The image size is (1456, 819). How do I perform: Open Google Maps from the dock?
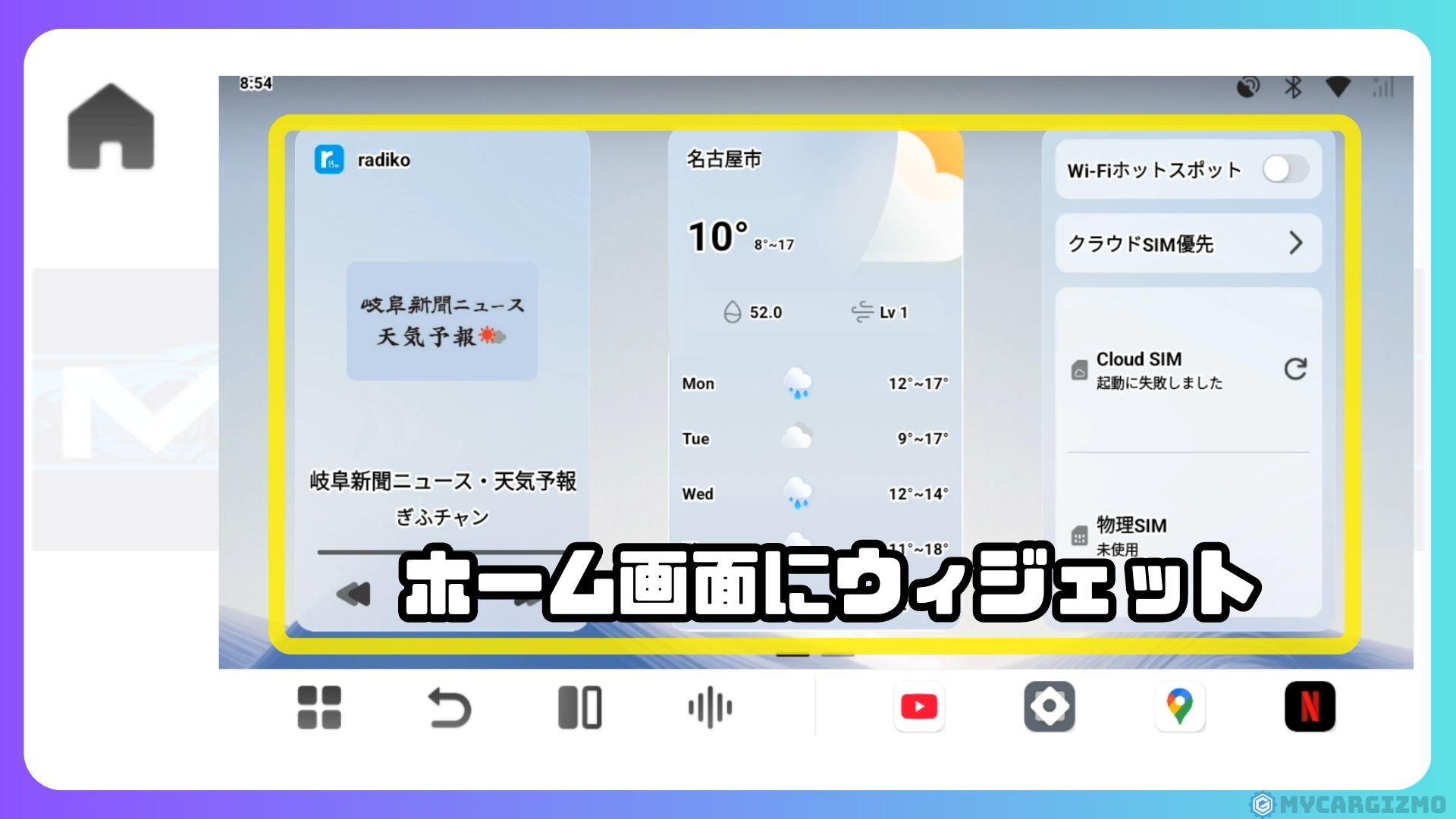tap(1179, 707)
